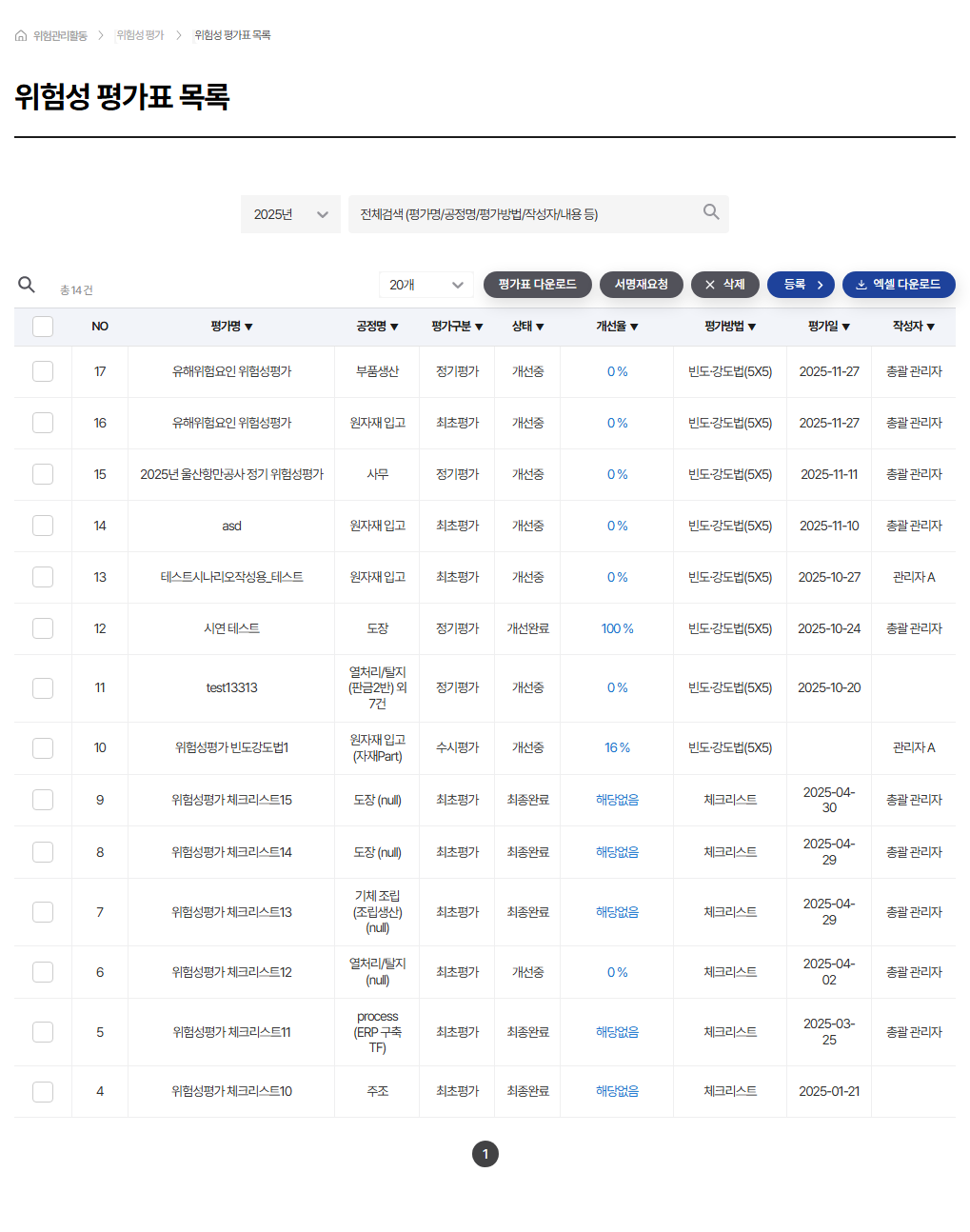Open the 100 % improvement rate link
The image size is (970, 1232).
(x=617, y=628)
